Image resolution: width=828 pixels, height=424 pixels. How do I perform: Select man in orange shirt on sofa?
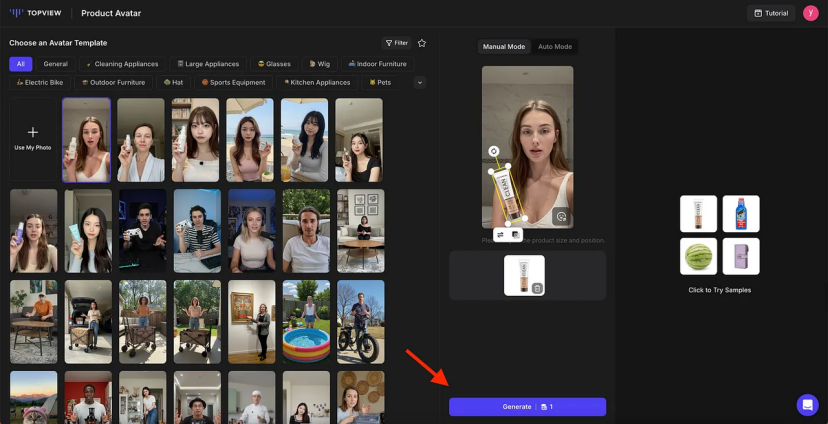(x=33, y=322)
